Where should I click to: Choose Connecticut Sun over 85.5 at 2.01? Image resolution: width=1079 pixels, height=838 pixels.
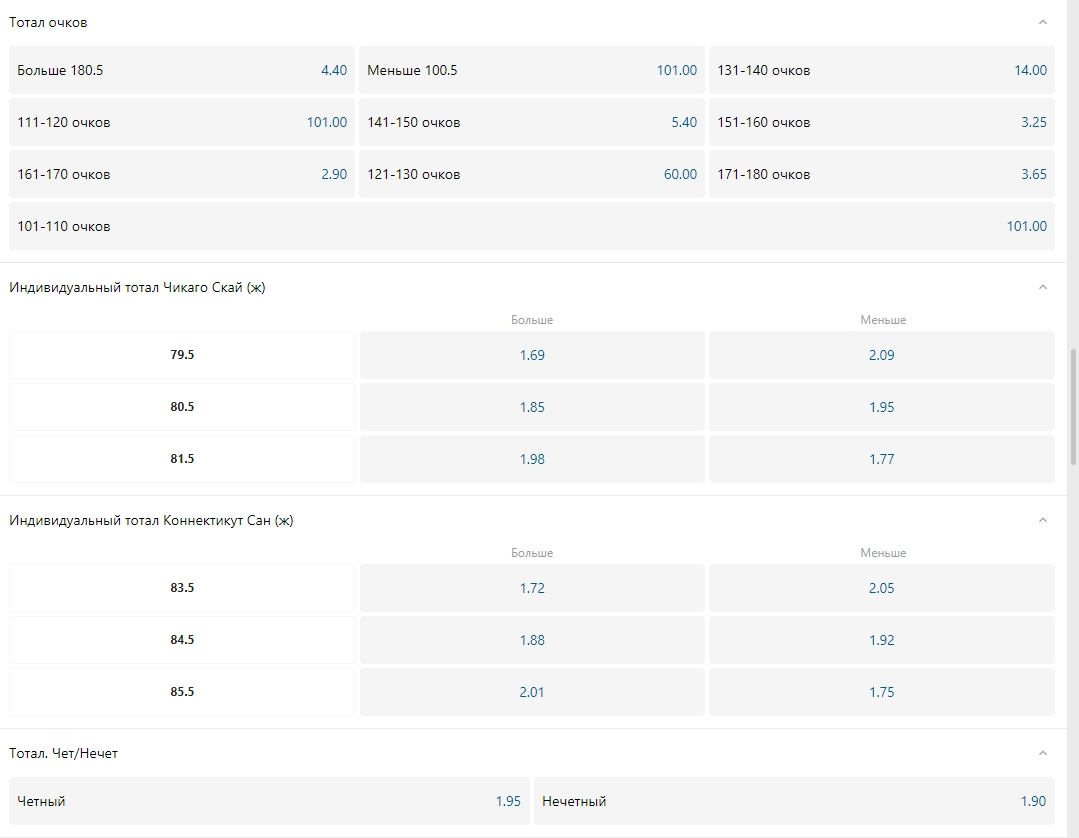pyautogui.click(x=532, y=692)
